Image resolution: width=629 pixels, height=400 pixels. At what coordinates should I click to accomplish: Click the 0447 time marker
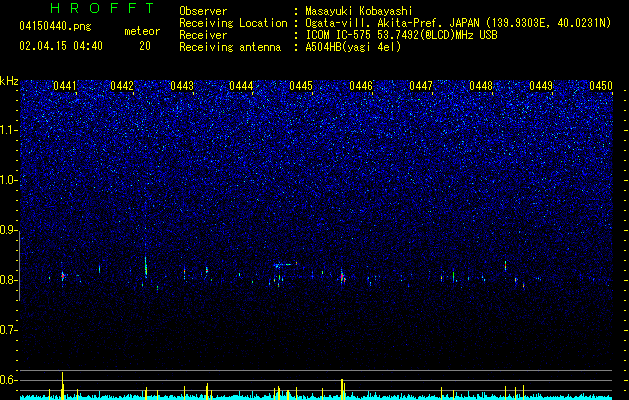pos(421,86)
